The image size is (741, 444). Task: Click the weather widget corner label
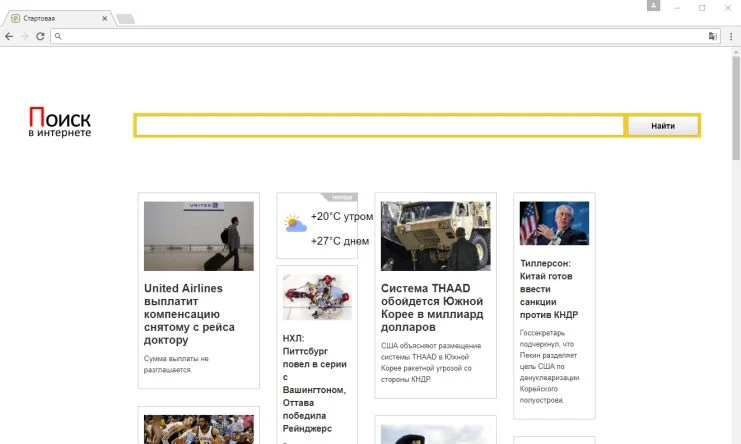(x=339, y=197)
